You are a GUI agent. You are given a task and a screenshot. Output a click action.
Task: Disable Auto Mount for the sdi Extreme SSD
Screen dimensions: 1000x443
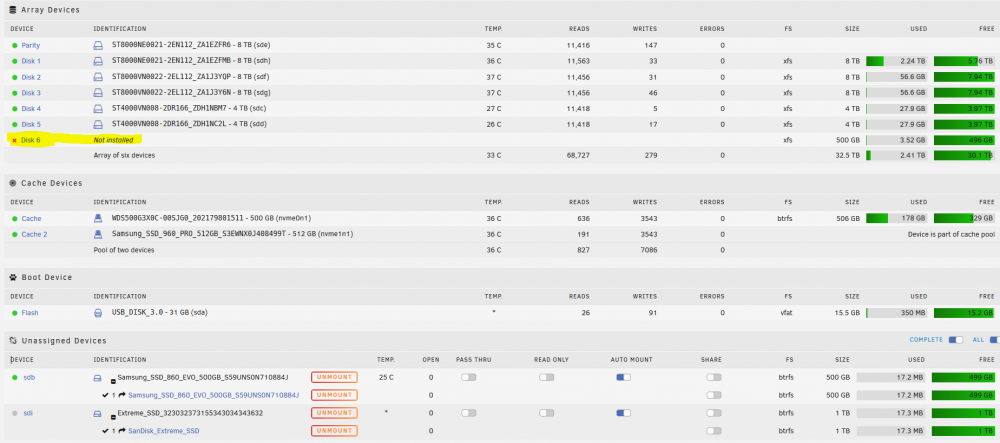coord(624,413)
